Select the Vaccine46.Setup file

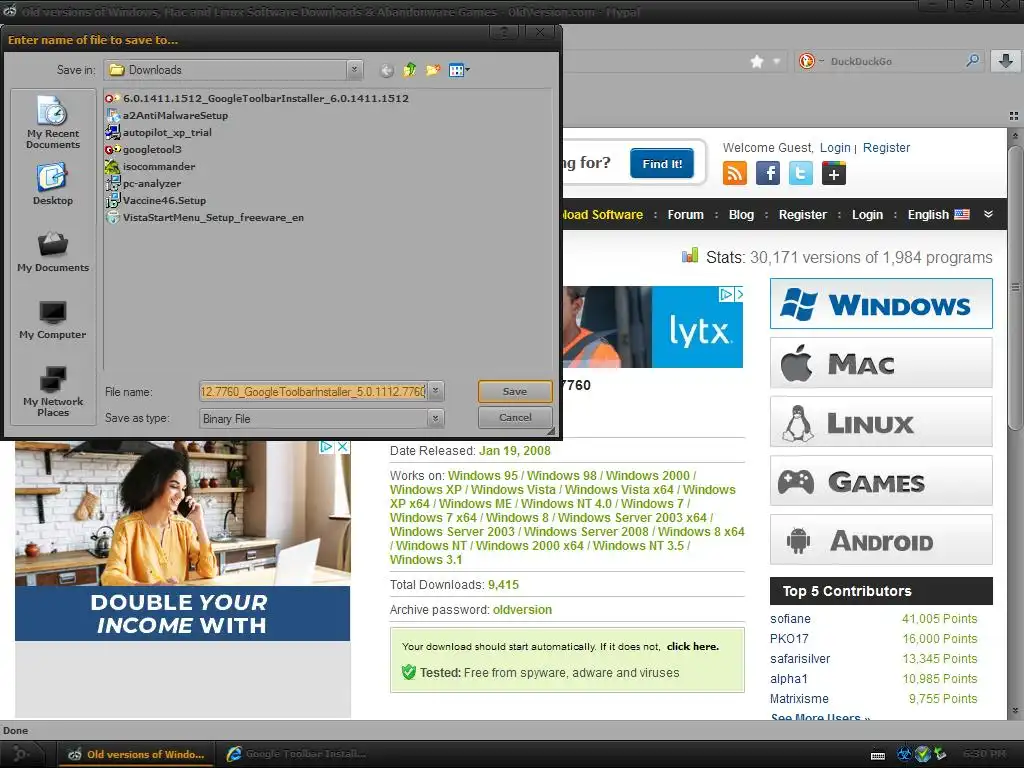pos(156,200)
